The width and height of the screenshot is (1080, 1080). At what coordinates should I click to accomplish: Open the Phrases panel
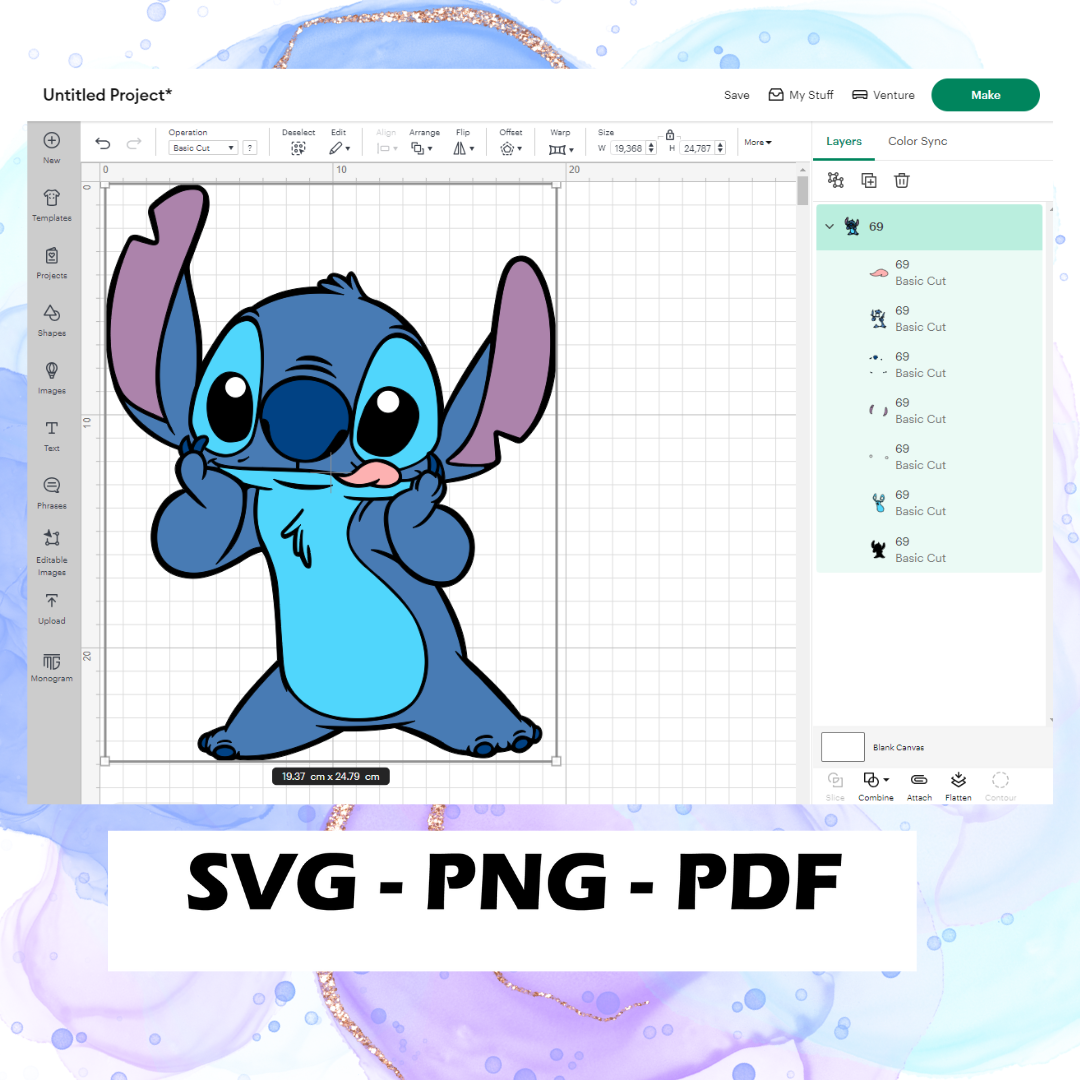click(52, 492)
